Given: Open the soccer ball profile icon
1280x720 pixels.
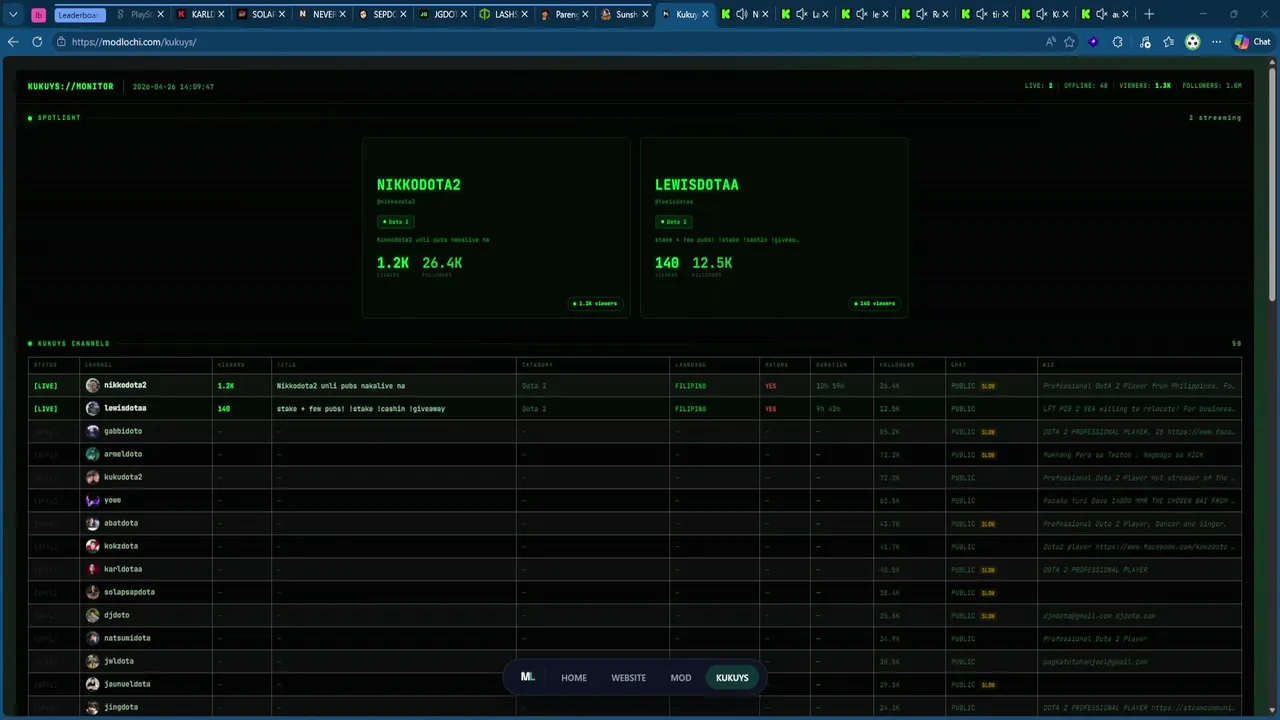Looking at the screenshot, I should pyautogui.click(x=1192, y=42).
